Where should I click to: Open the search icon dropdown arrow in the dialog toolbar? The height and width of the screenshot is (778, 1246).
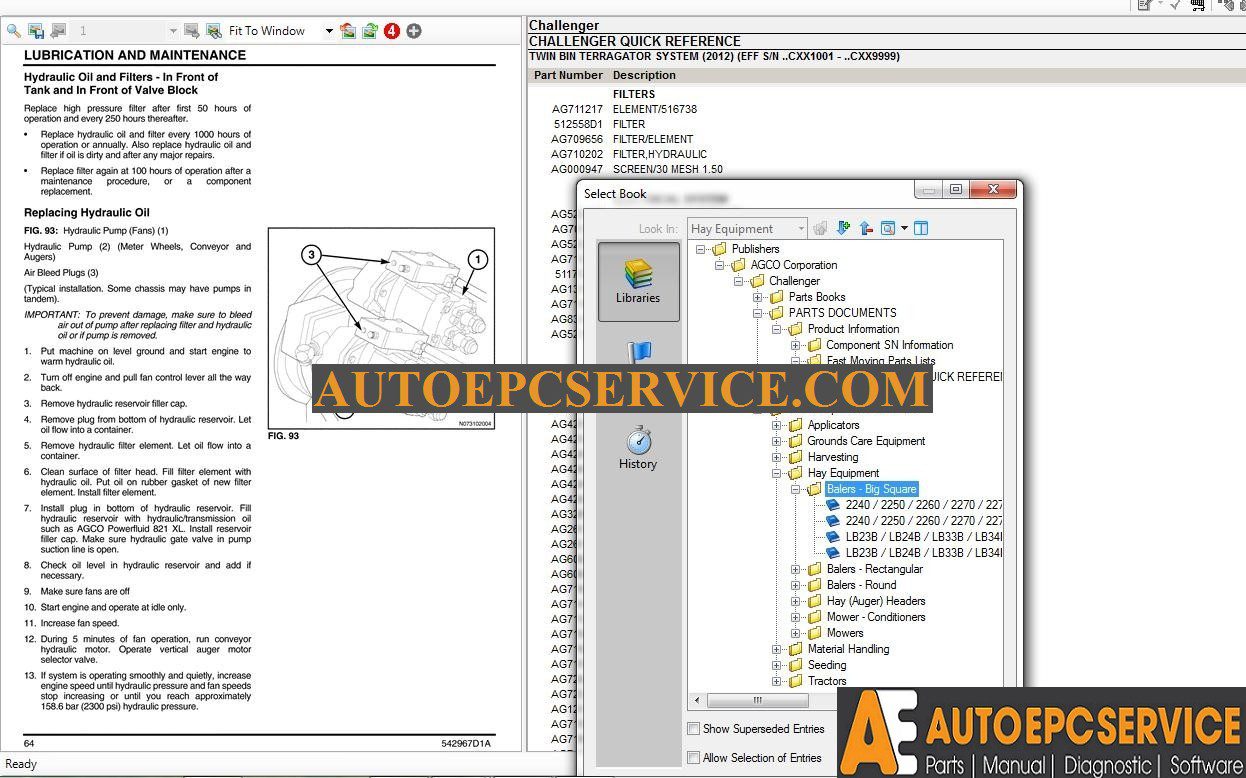pyautogui.click(x=904, y=228)
